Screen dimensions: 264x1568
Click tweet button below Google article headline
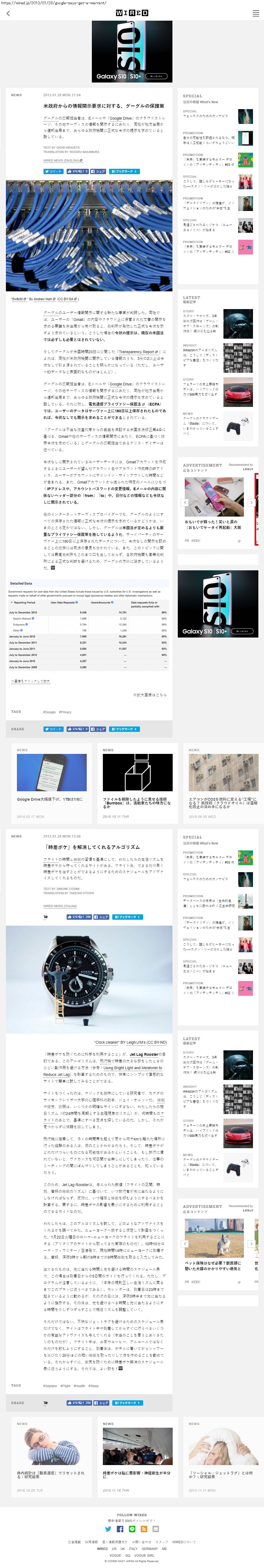point(53,172)
